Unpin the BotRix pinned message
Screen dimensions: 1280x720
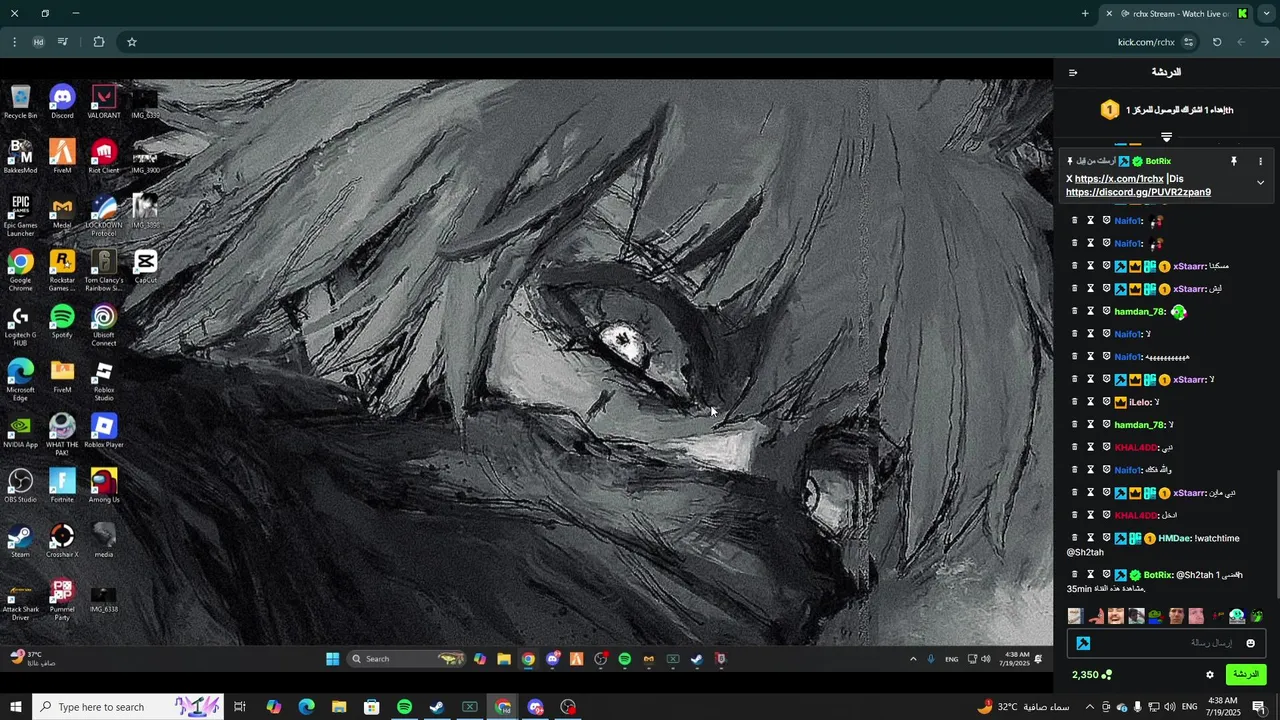coord(1233,161)
